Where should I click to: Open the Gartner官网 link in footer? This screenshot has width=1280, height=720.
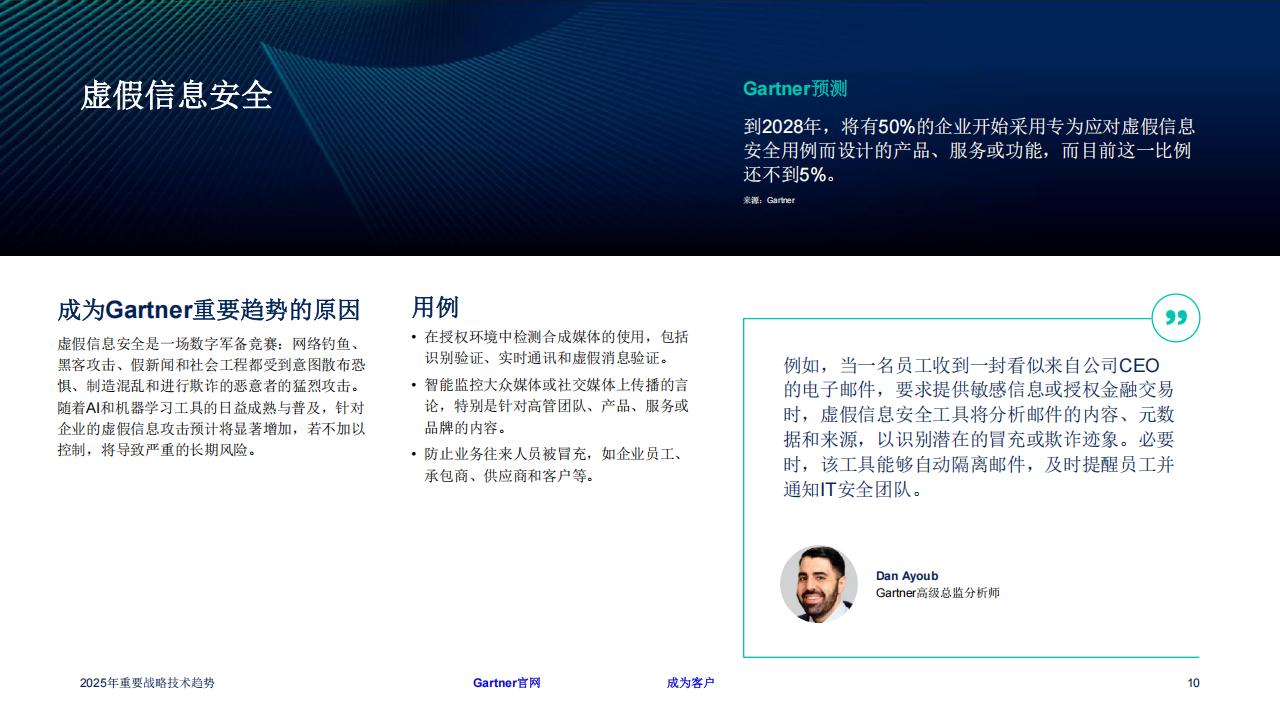(x=506, y=683)
